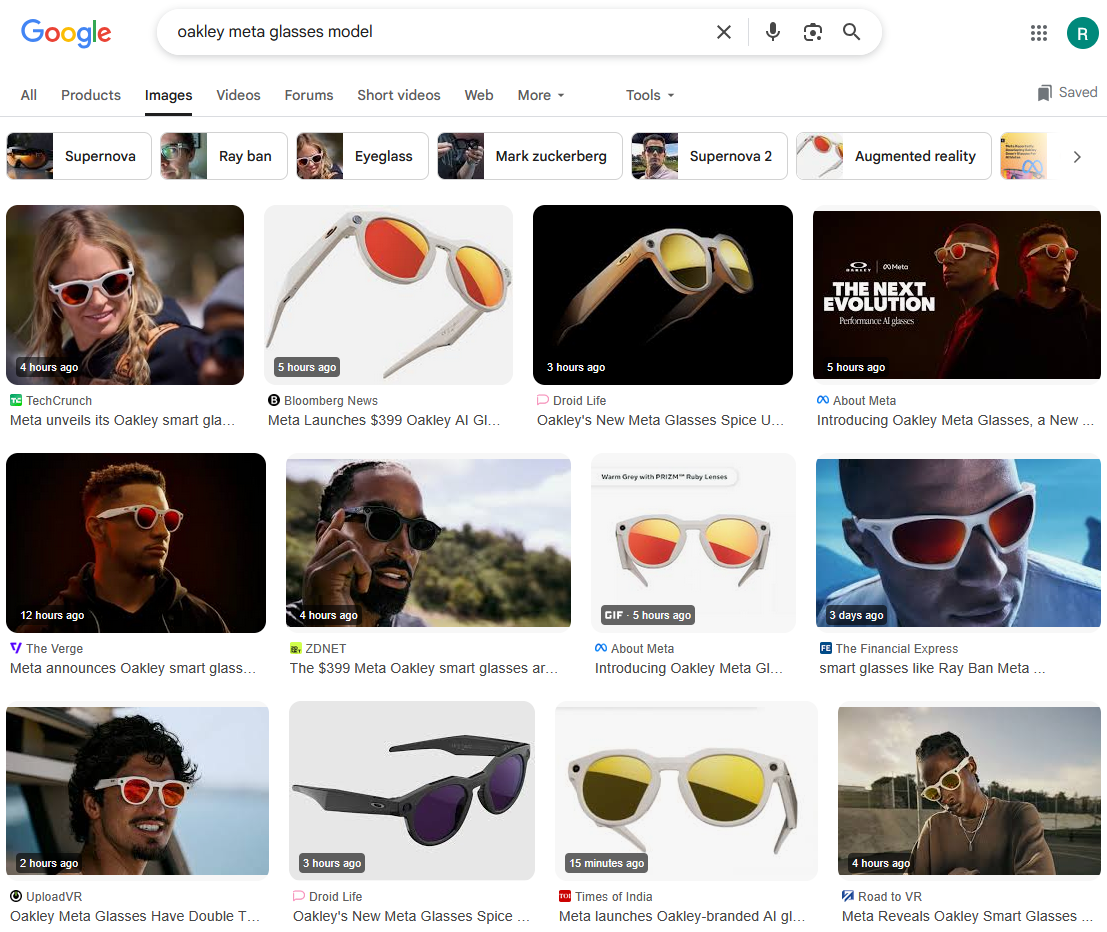Filter by Ray ban chip
The image size is (1107, 932).
coord(224,156)
